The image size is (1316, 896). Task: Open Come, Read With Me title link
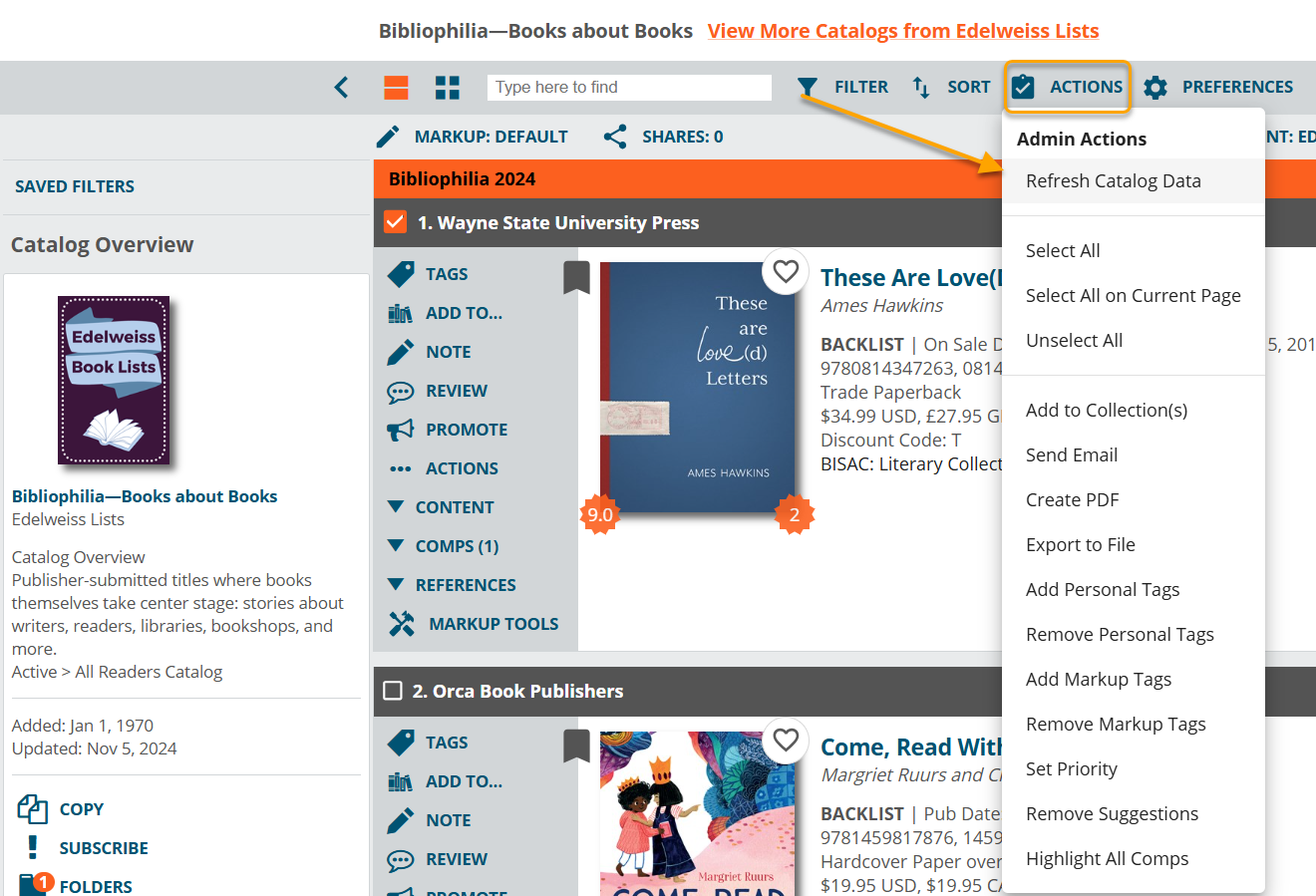pos(911,747)
